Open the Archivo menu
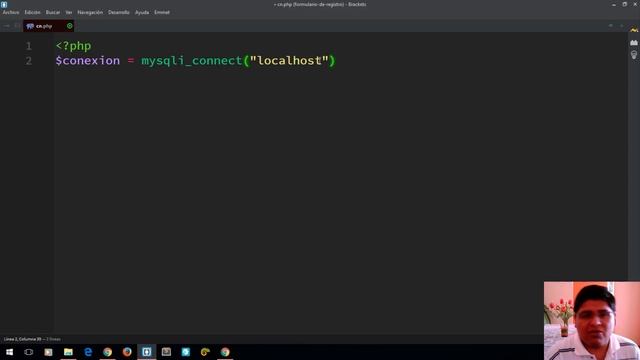 [x=11, y=12]
